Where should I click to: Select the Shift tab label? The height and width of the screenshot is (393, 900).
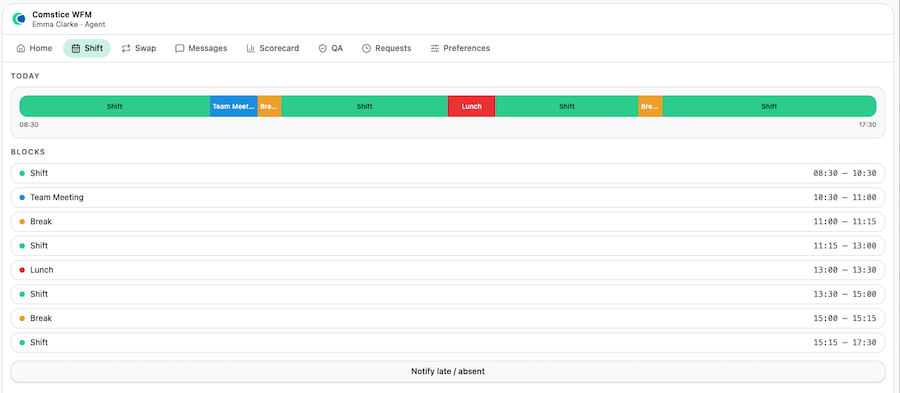coord(94,48)
